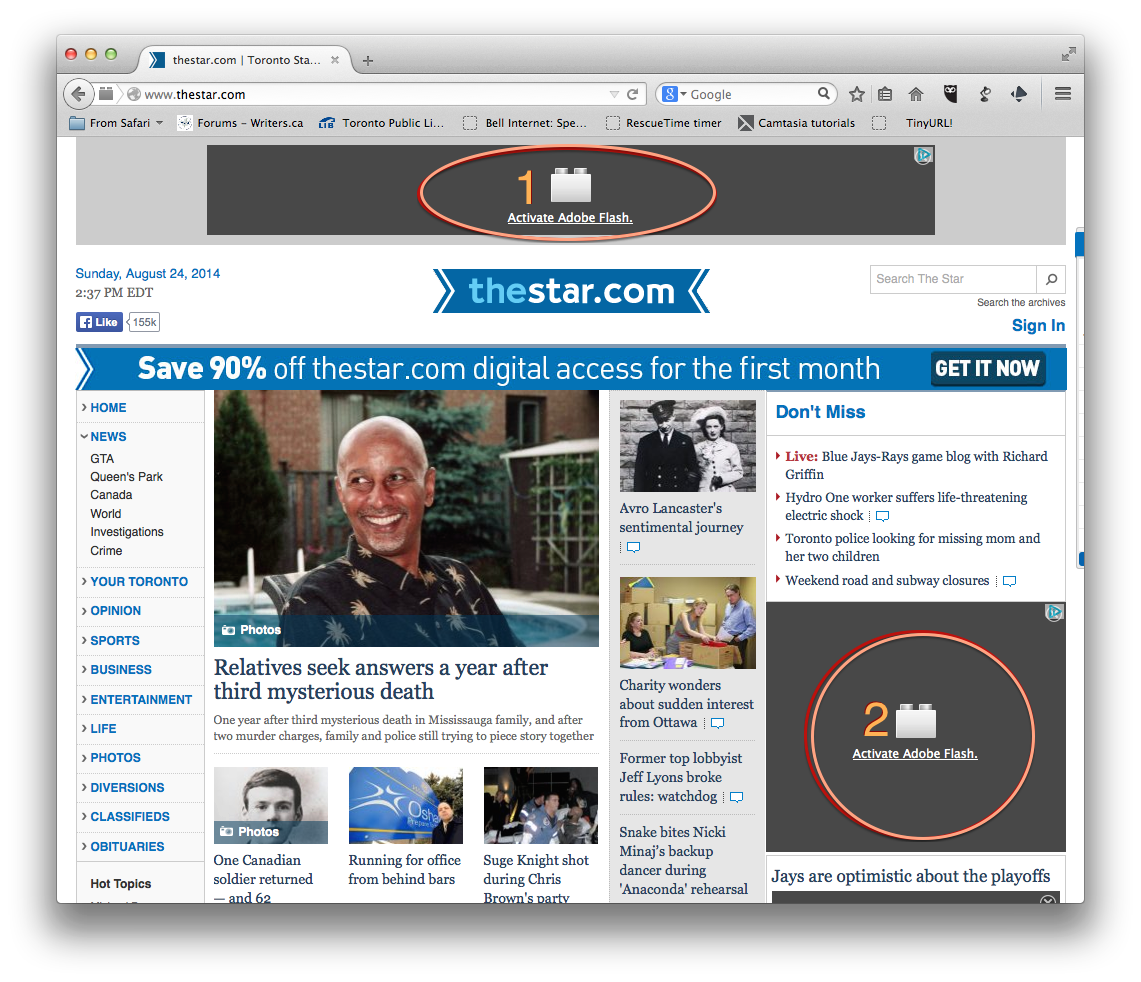1141x982 pixels.
Task: Expand YOUR TORONTO navigation section
Action: click(x=138, y=582)
